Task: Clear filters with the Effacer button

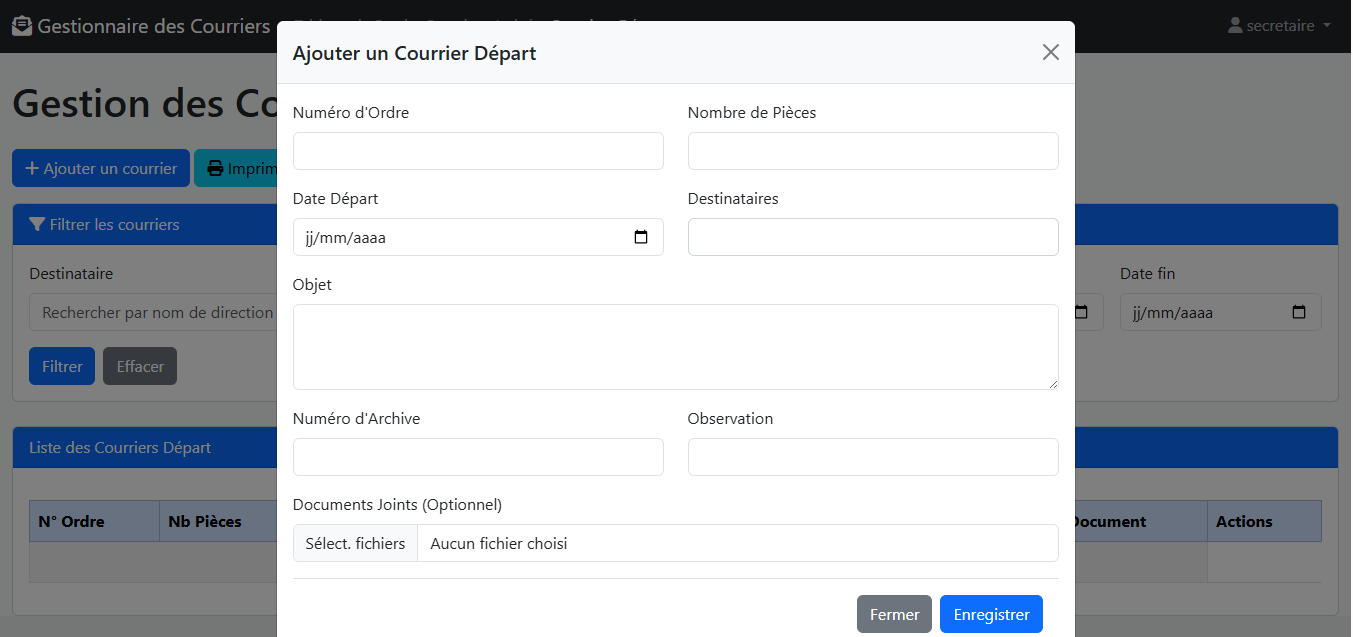Action: point(140,366)
